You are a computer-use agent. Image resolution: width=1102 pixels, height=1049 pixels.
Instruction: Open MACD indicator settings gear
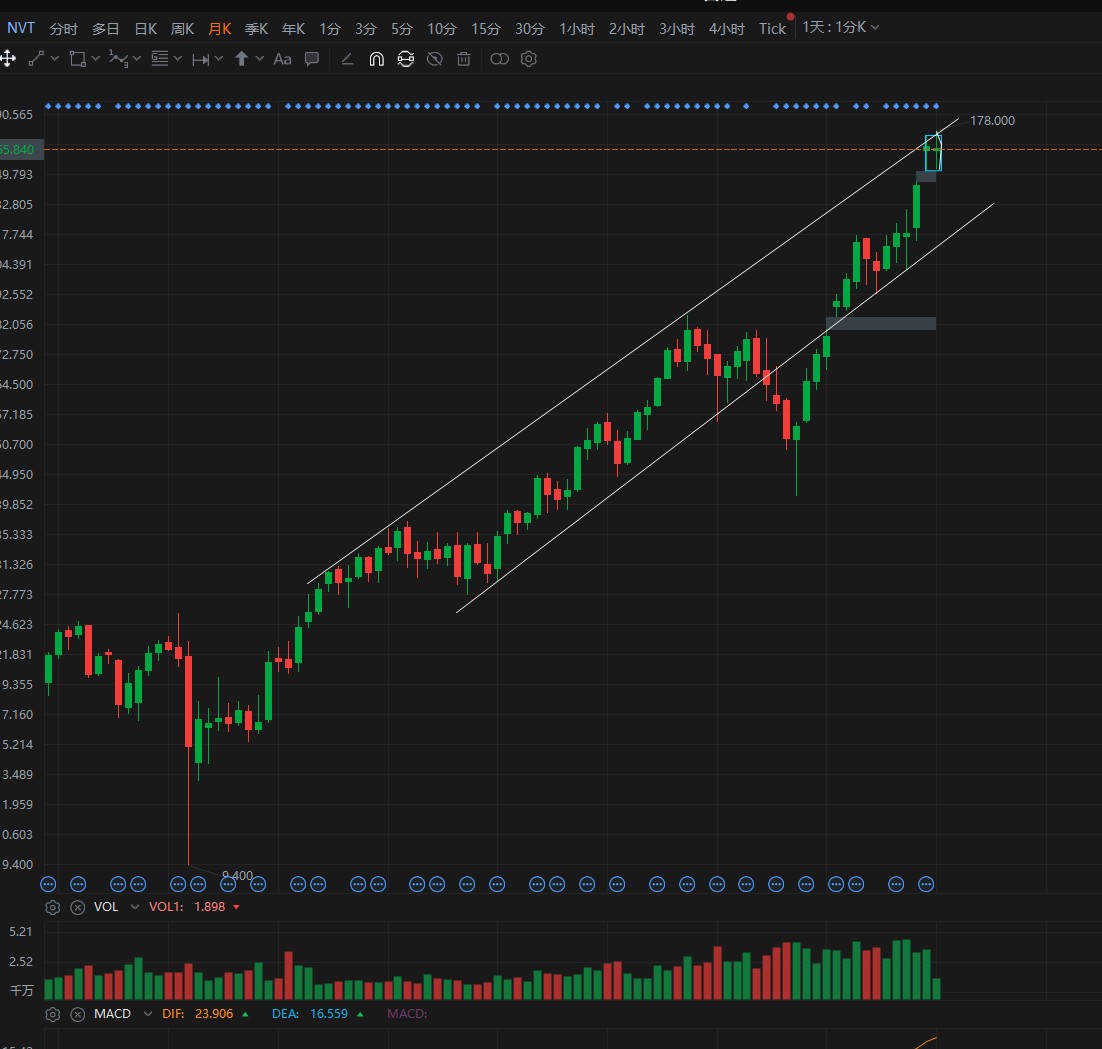coord(53,1014)
